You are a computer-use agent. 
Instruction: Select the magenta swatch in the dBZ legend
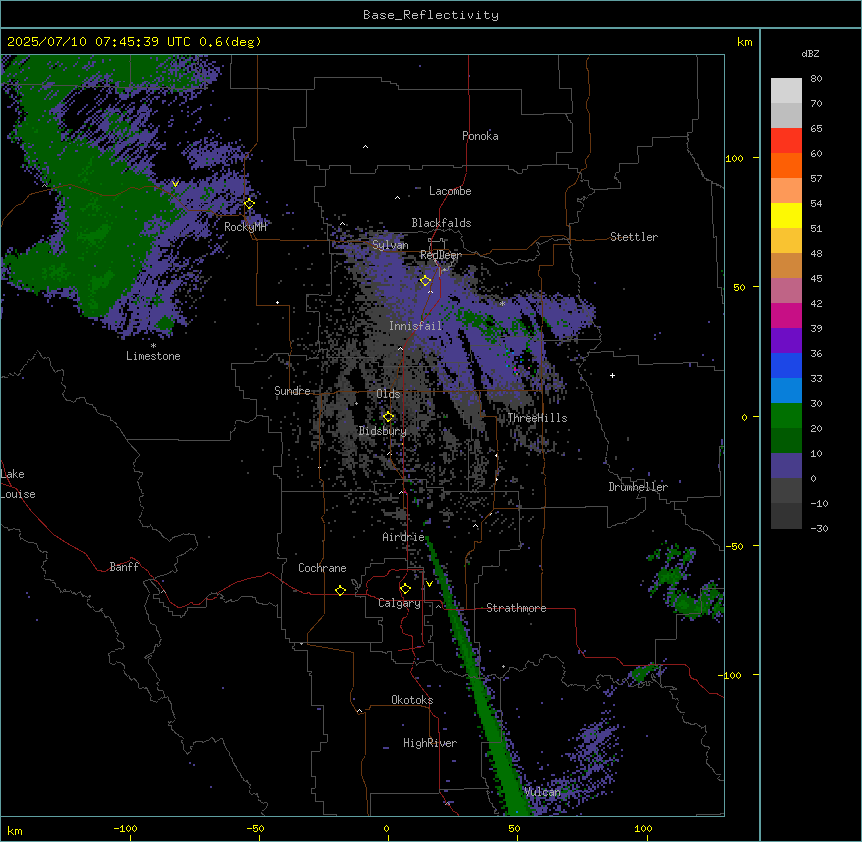click(x=786, y=315)
